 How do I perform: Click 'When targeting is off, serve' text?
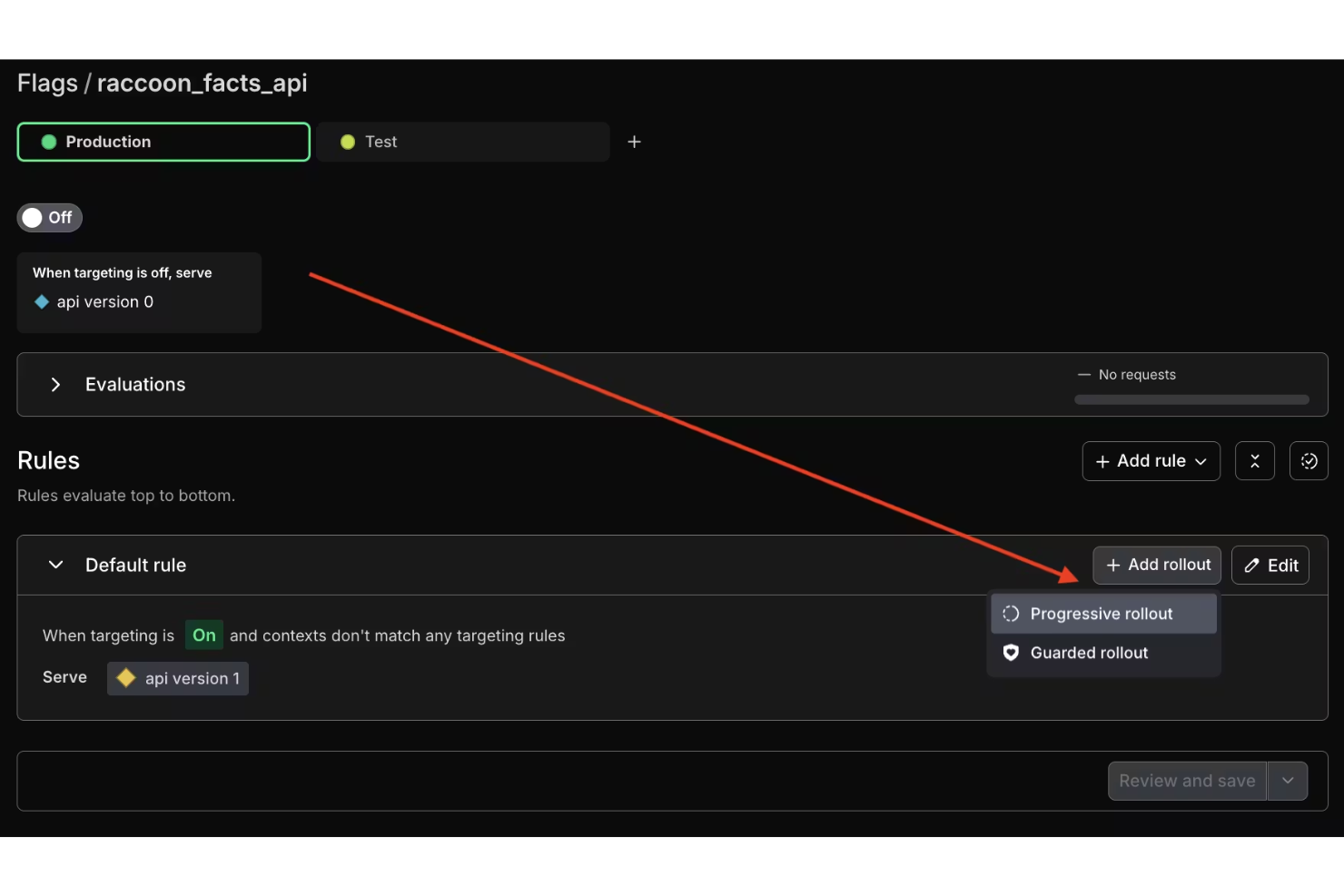(123, 272)
